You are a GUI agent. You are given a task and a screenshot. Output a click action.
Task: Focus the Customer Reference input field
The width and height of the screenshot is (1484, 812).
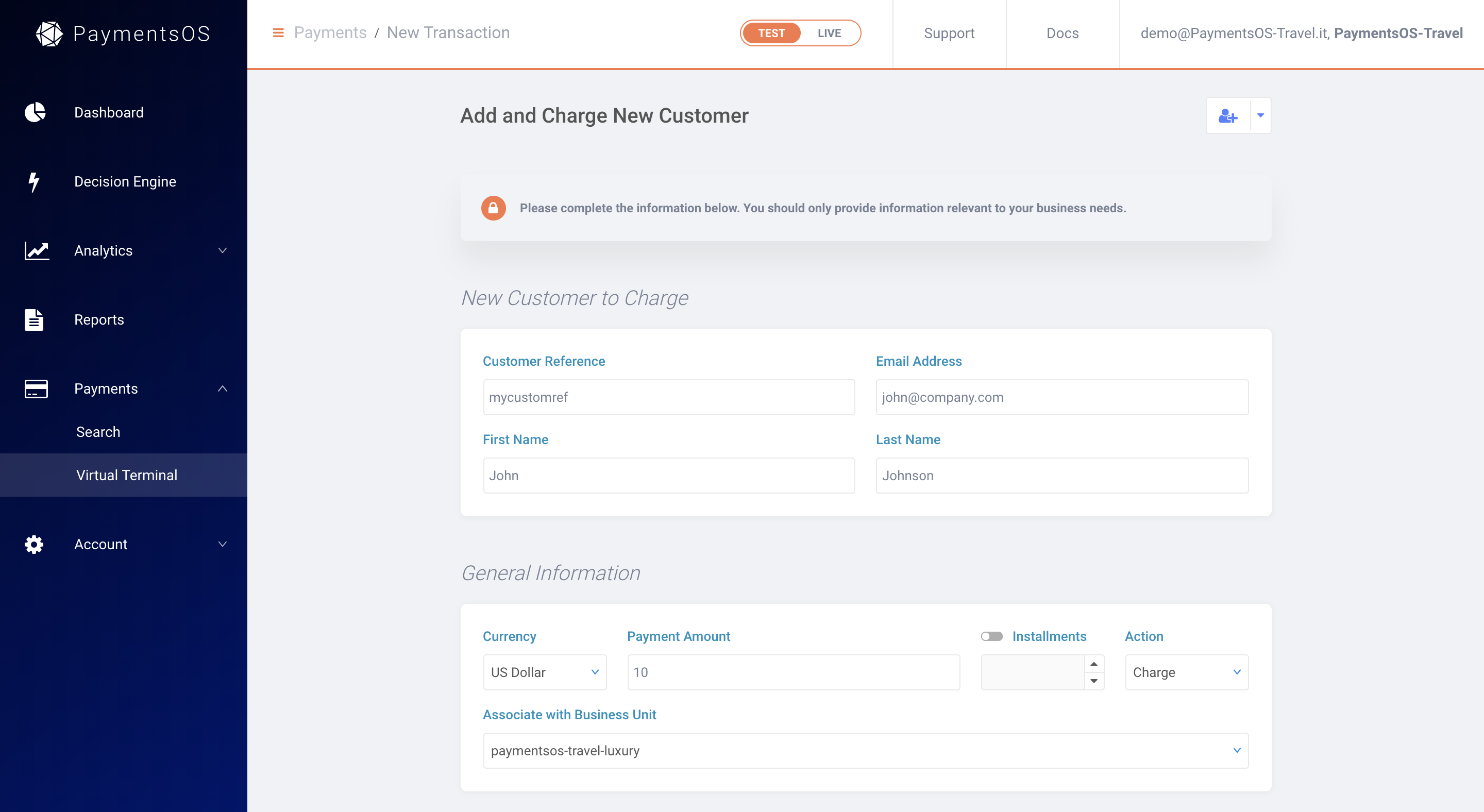pyautogui.click(x=669, y=397)
